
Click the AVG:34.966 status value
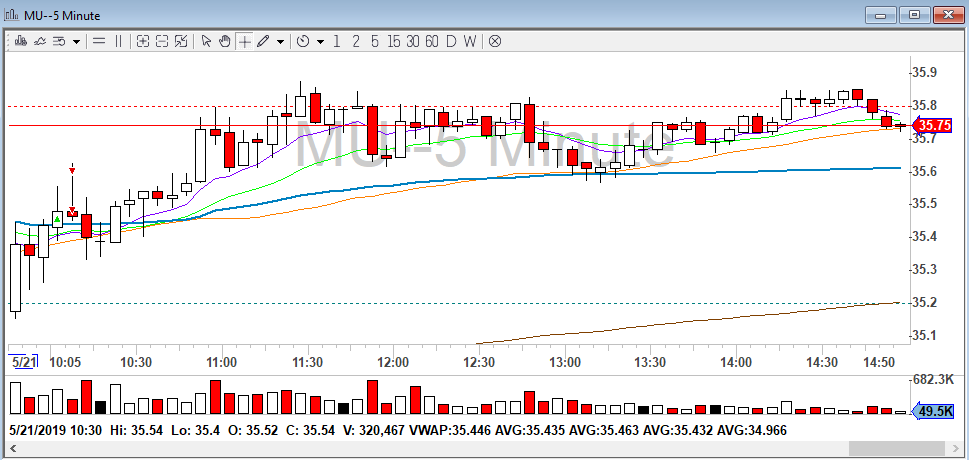[750, 430]
